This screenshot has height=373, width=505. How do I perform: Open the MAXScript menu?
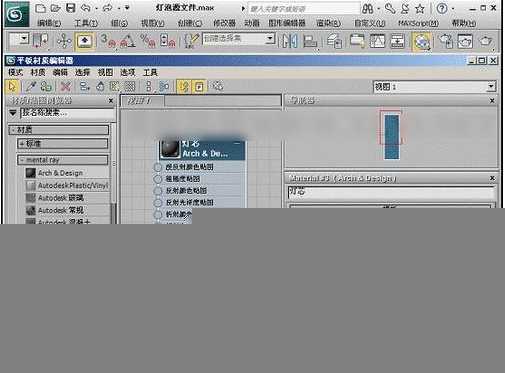tap(418, 23)
